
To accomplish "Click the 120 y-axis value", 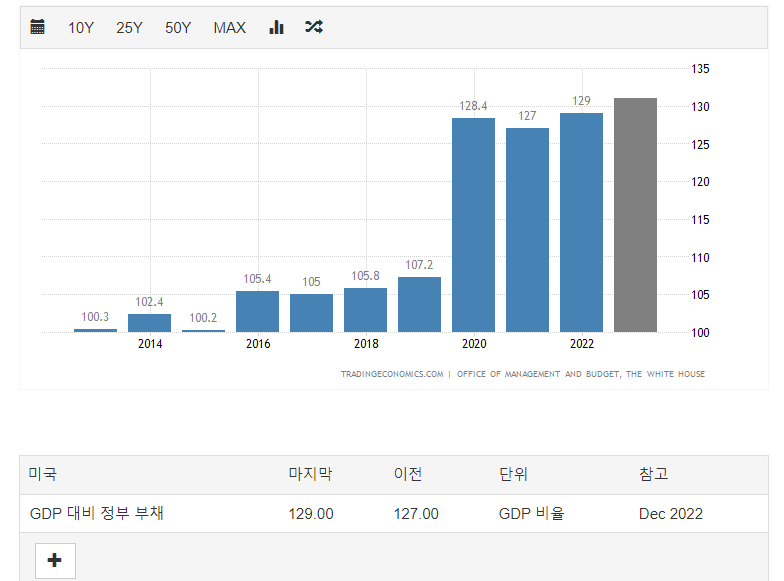I will 700,182.
